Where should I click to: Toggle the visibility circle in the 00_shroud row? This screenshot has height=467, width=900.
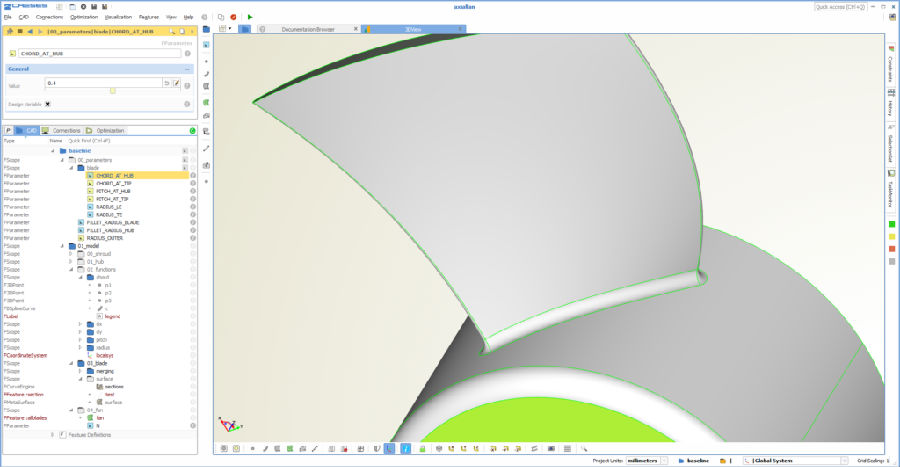pos(193,254)
